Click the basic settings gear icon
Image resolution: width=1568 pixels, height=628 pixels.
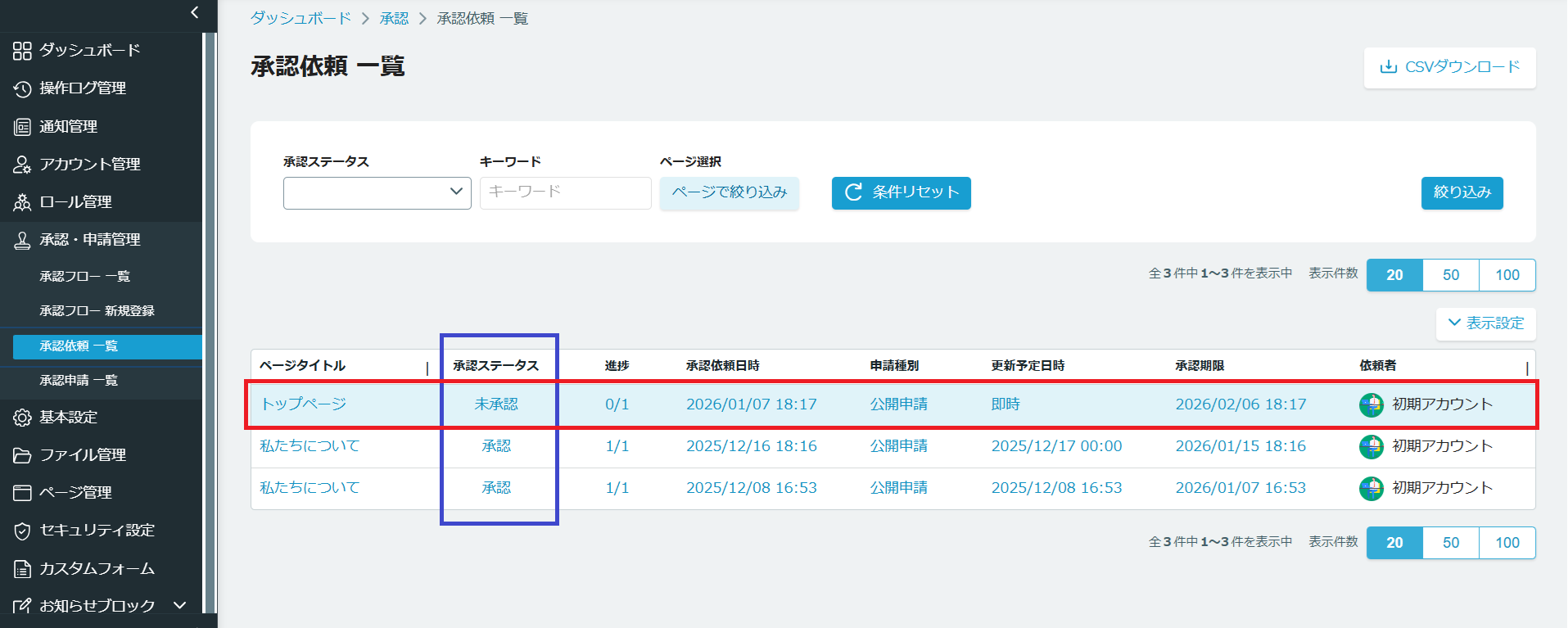tap(22, 418)
